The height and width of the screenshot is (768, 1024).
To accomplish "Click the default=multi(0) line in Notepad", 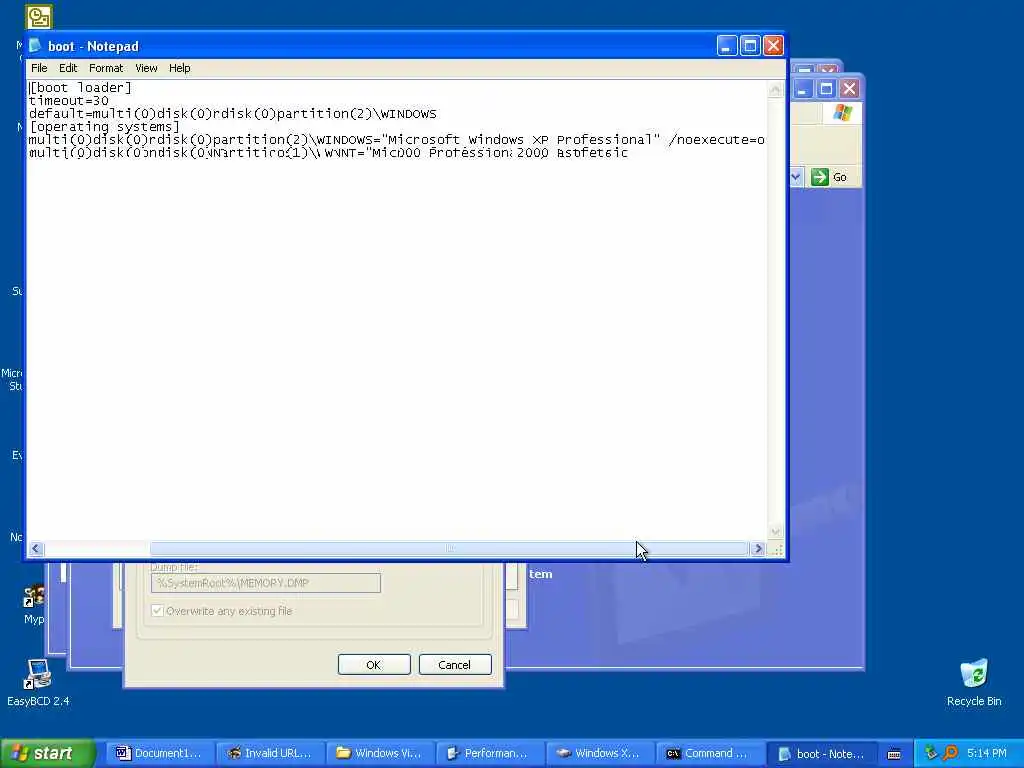I will [232, 114].
